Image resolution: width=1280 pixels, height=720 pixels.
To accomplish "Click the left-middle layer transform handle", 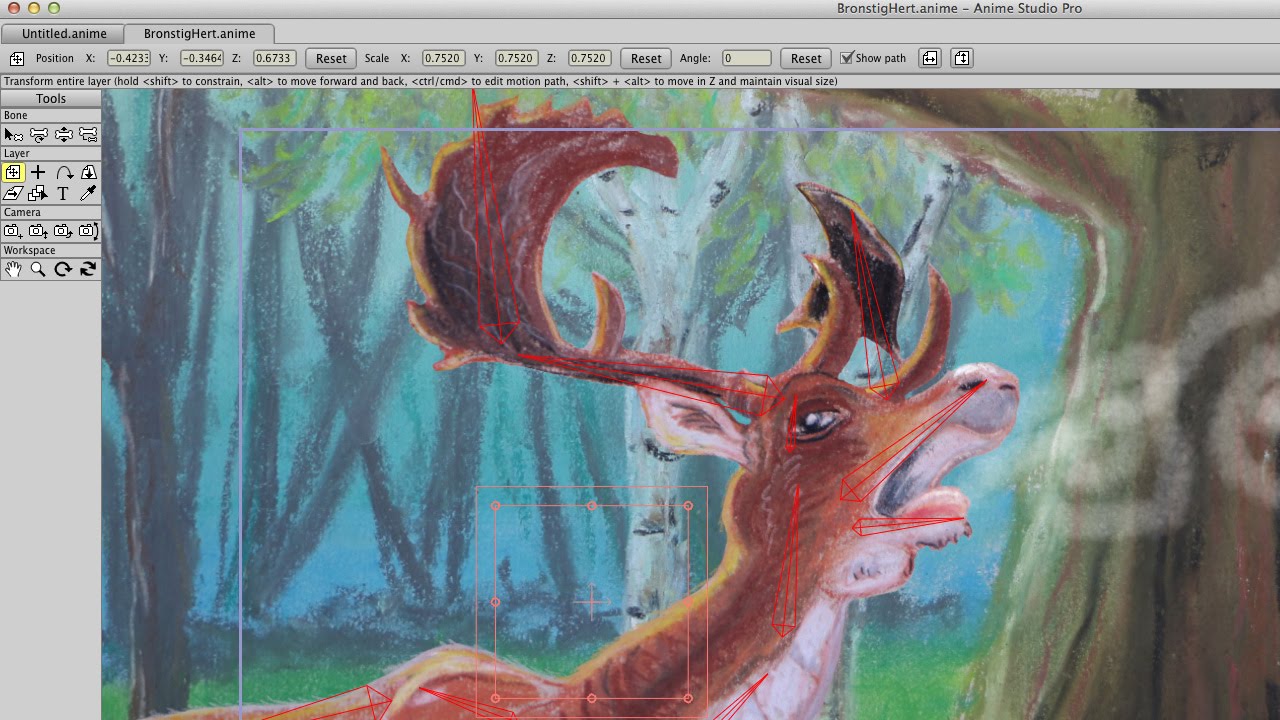I will coord(496,602).
